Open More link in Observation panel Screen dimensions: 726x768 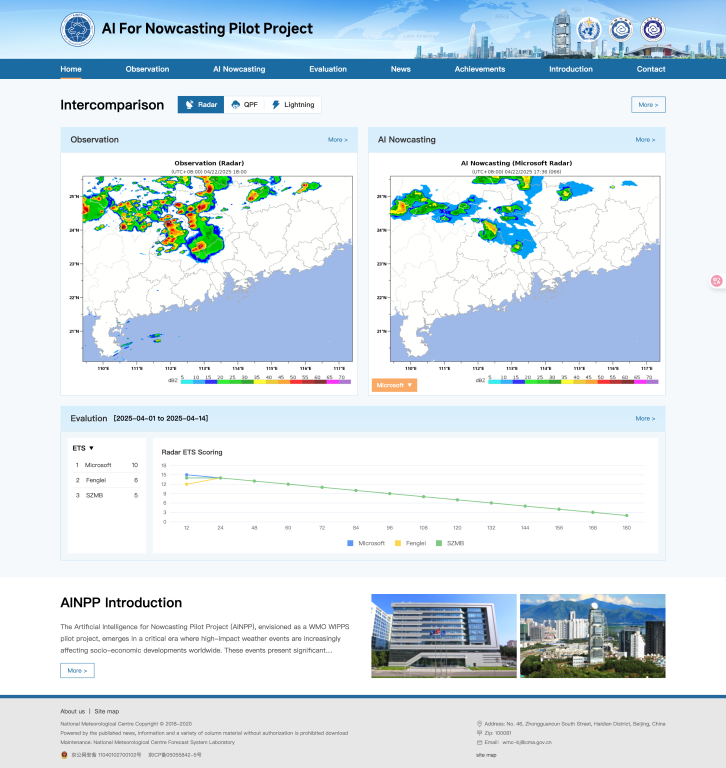(x=338, y=140)
